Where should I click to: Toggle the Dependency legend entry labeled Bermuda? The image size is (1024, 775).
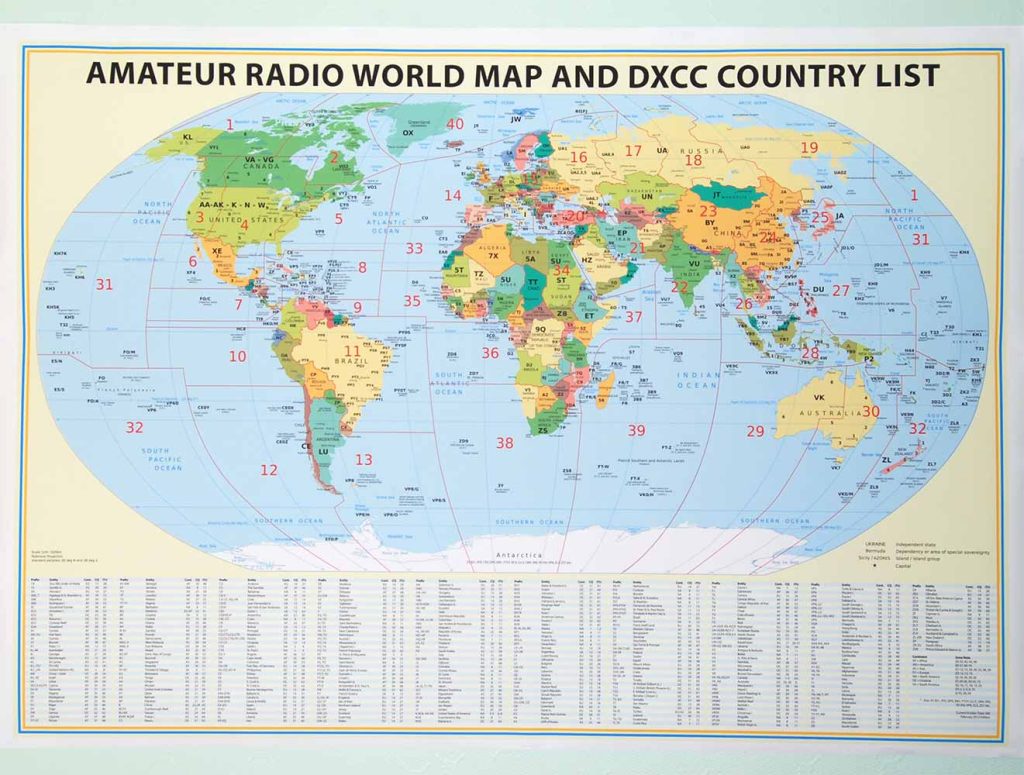[877, 552]
